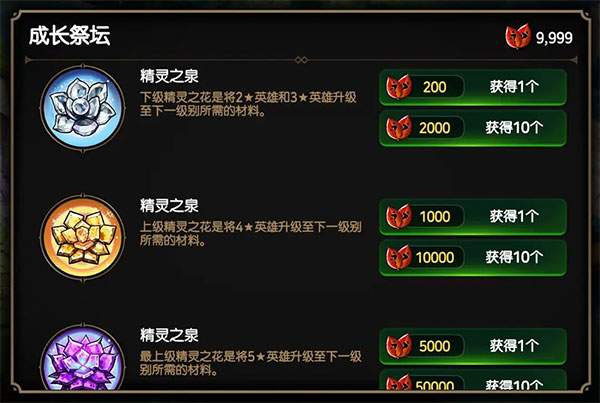Click the purple spirit flower icon

coord(83,358)
